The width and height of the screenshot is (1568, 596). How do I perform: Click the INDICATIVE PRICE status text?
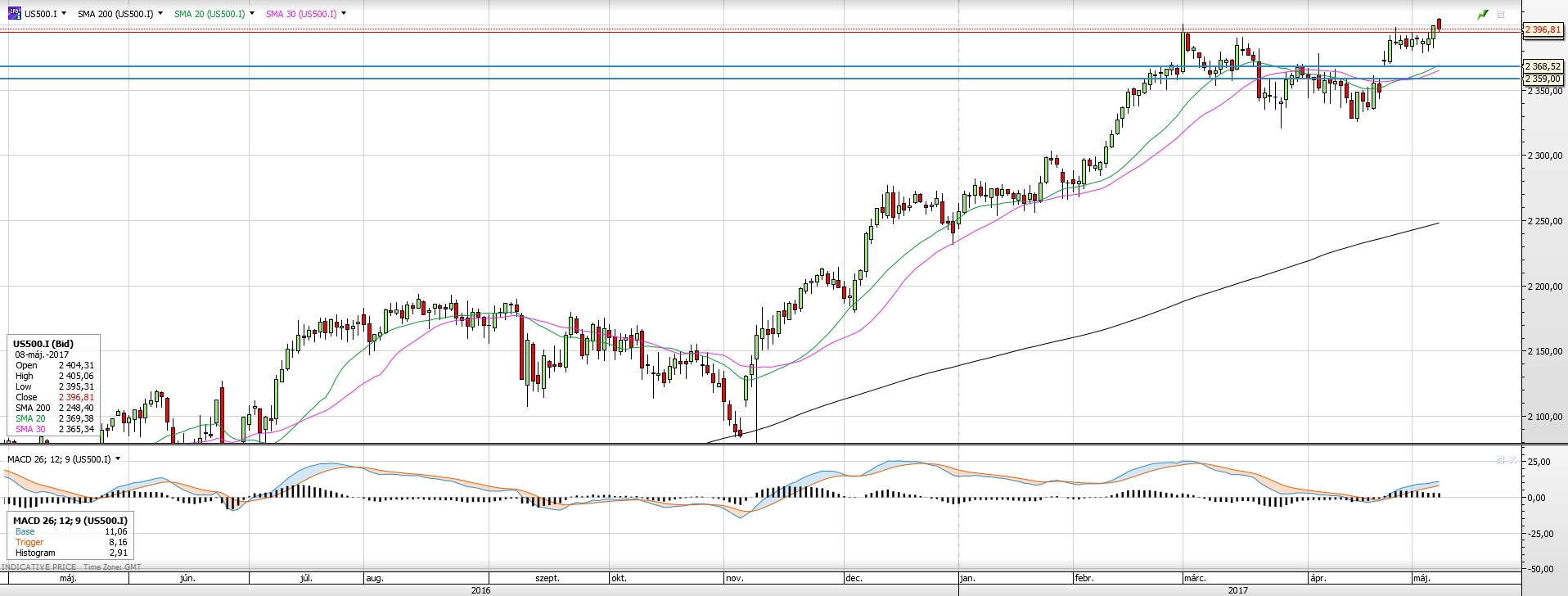pyautogui.click(x=38, y=567)
